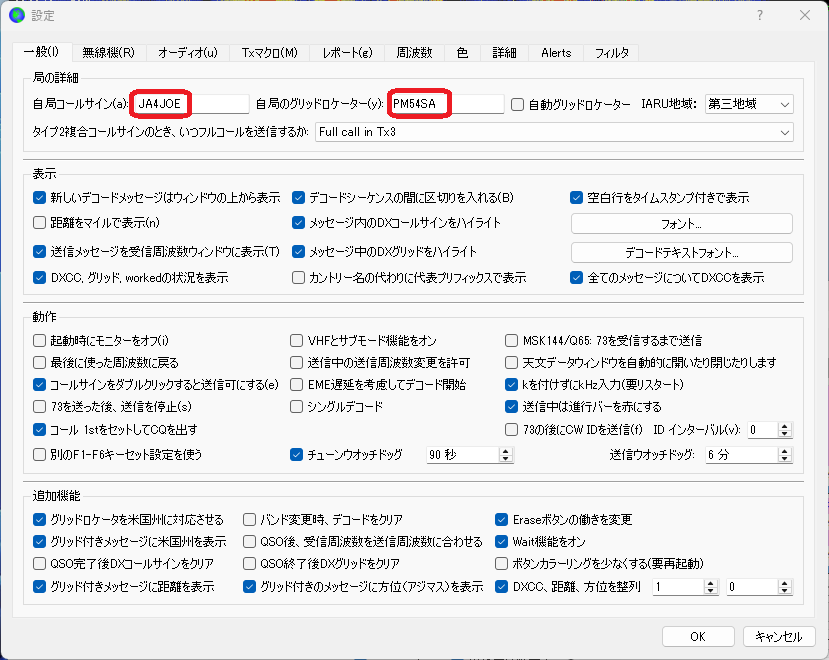Uncheck DXCC, グリッド, workedの状況を表示
The width and height of the screenshot is (829, 660).
pos(40,278)
